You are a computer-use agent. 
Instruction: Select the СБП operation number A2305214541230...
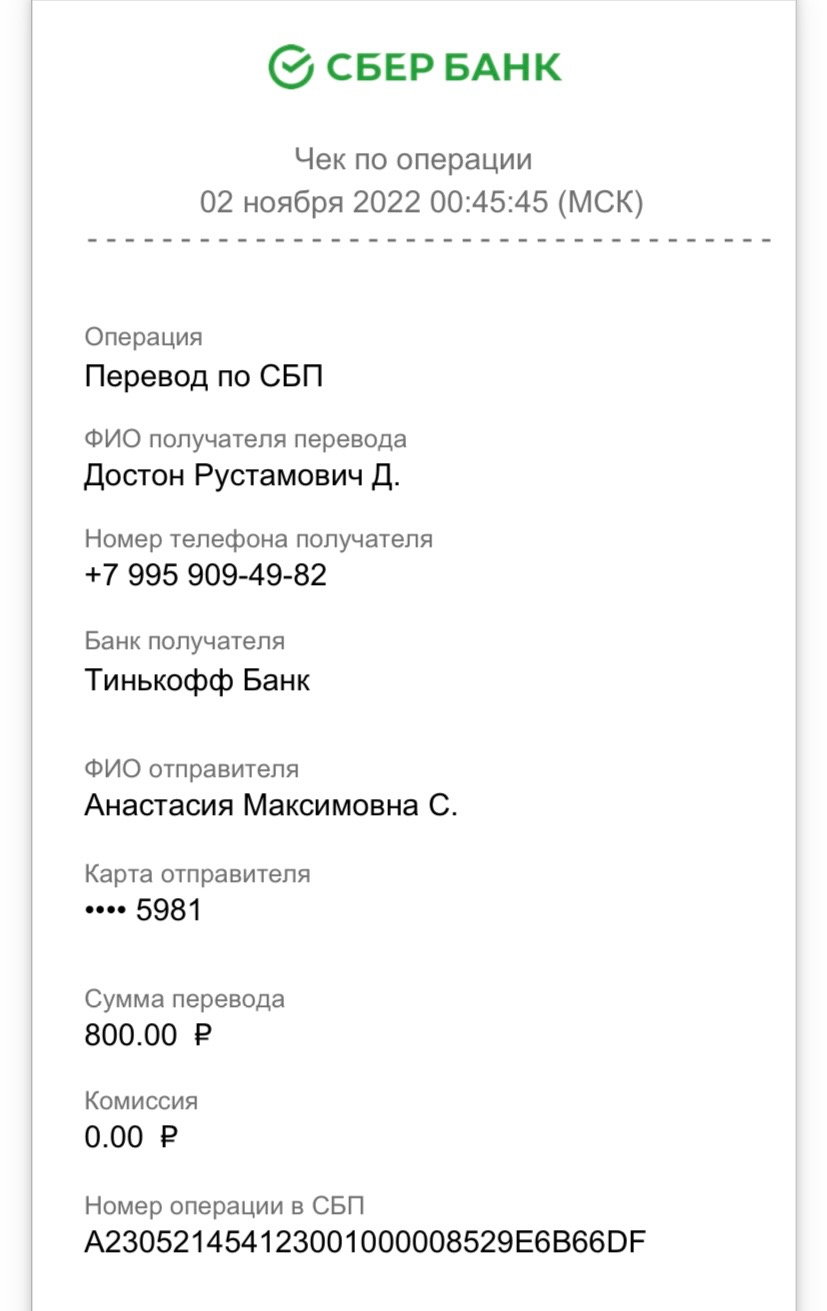point(365,1243)
